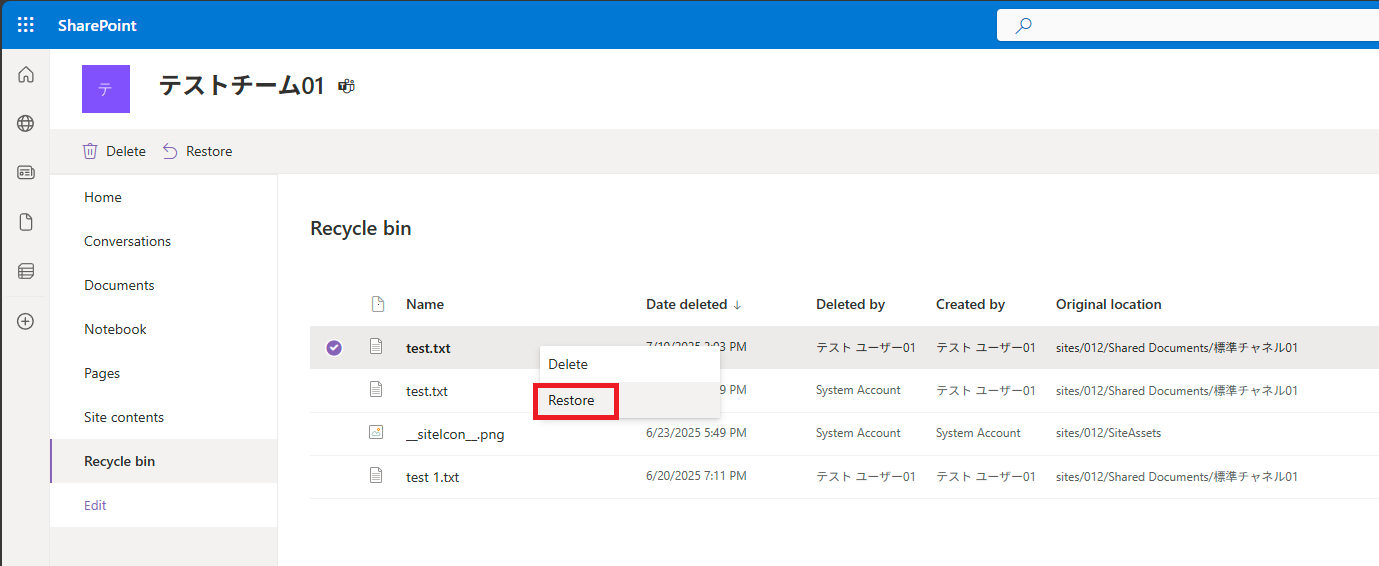Click the trash can Delete icon
The image size is (1379, 566).
pyautogui.click(x=90, y=151)
